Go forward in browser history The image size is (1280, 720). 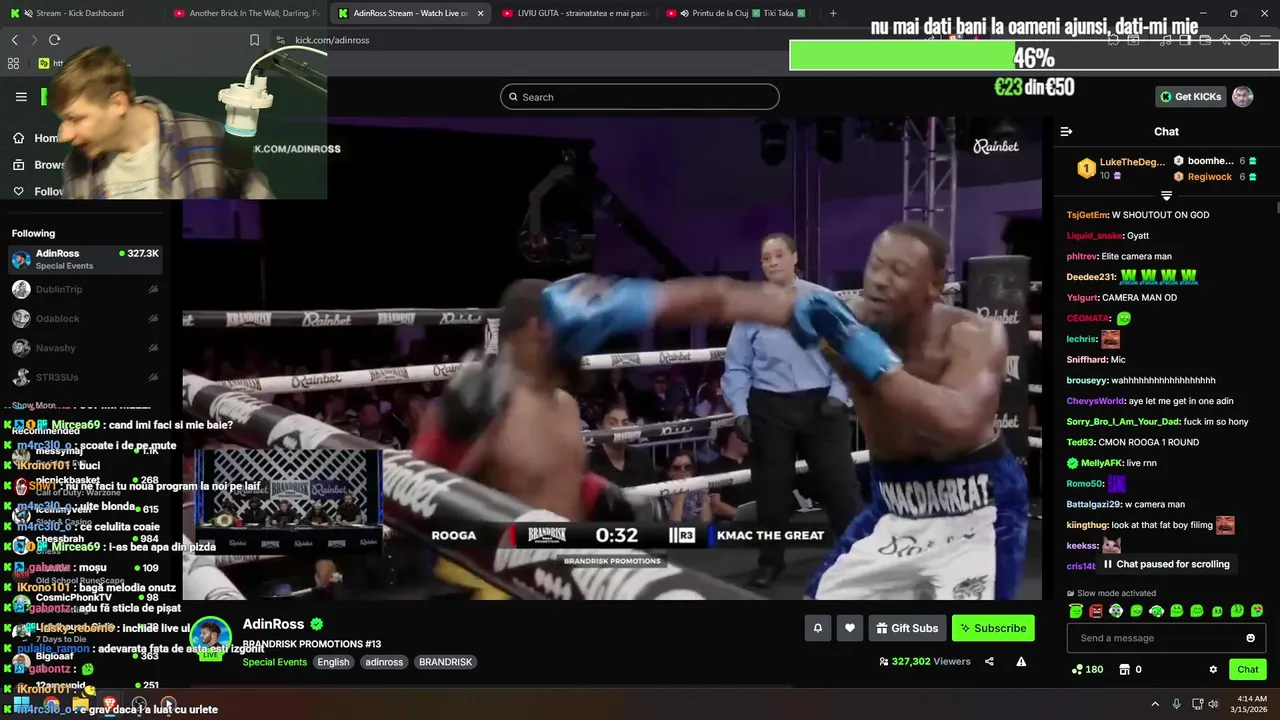34,40
